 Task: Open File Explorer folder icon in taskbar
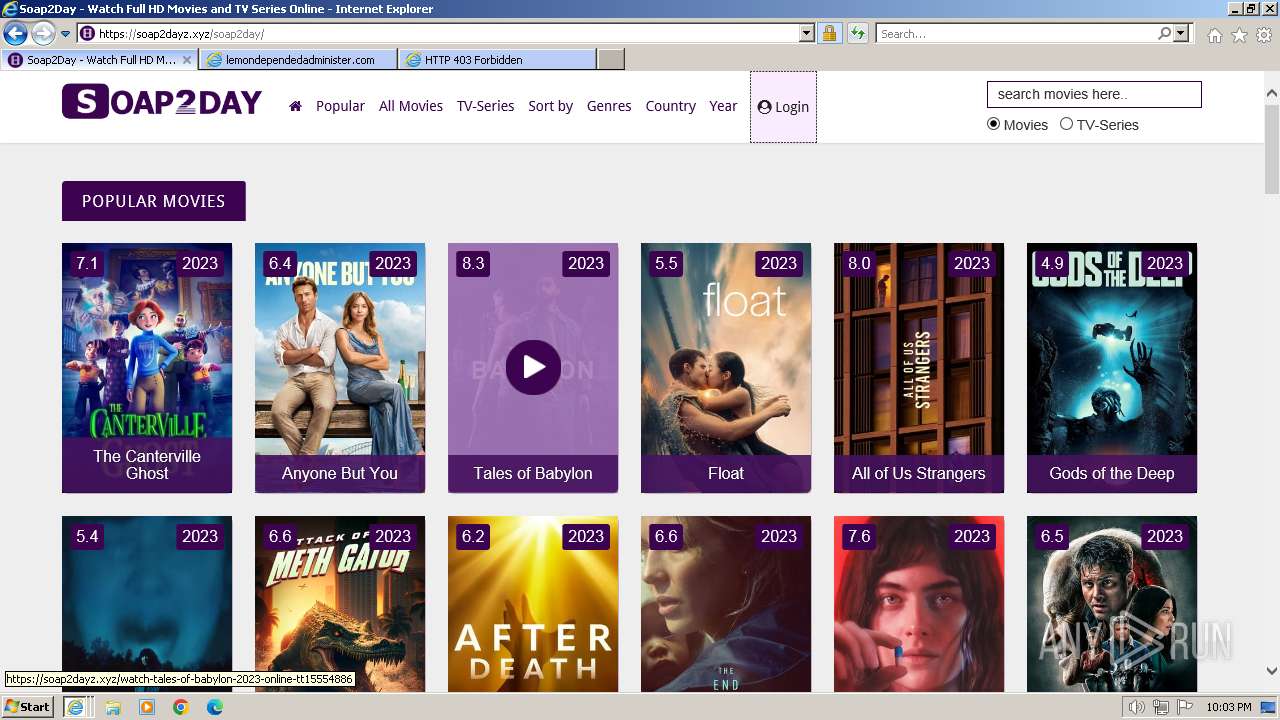(x=113, y=707)
